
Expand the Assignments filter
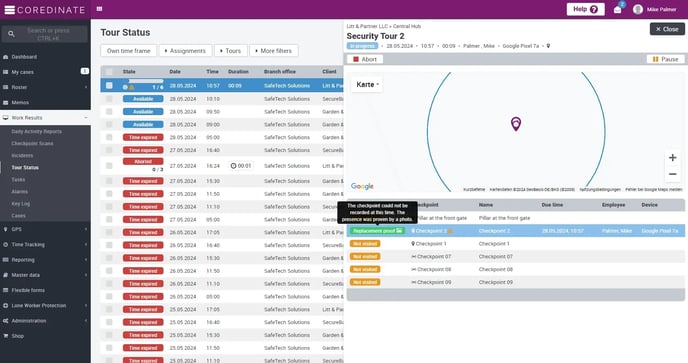[185, 51]
